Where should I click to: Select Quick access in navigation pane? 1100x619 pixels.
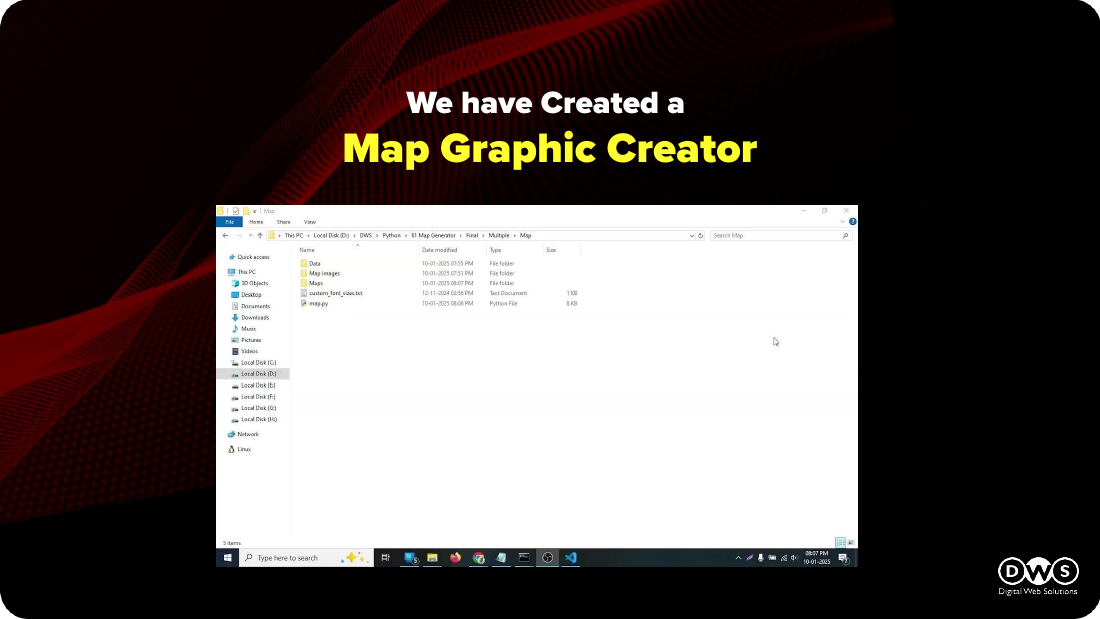(x=248, y=258)
